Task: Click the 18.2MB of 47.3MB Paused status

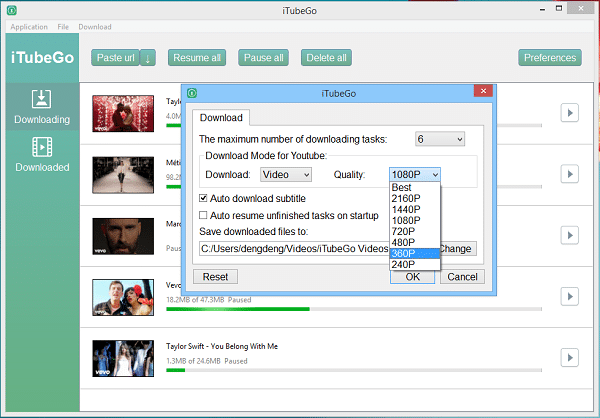Action: click(209, 300)
